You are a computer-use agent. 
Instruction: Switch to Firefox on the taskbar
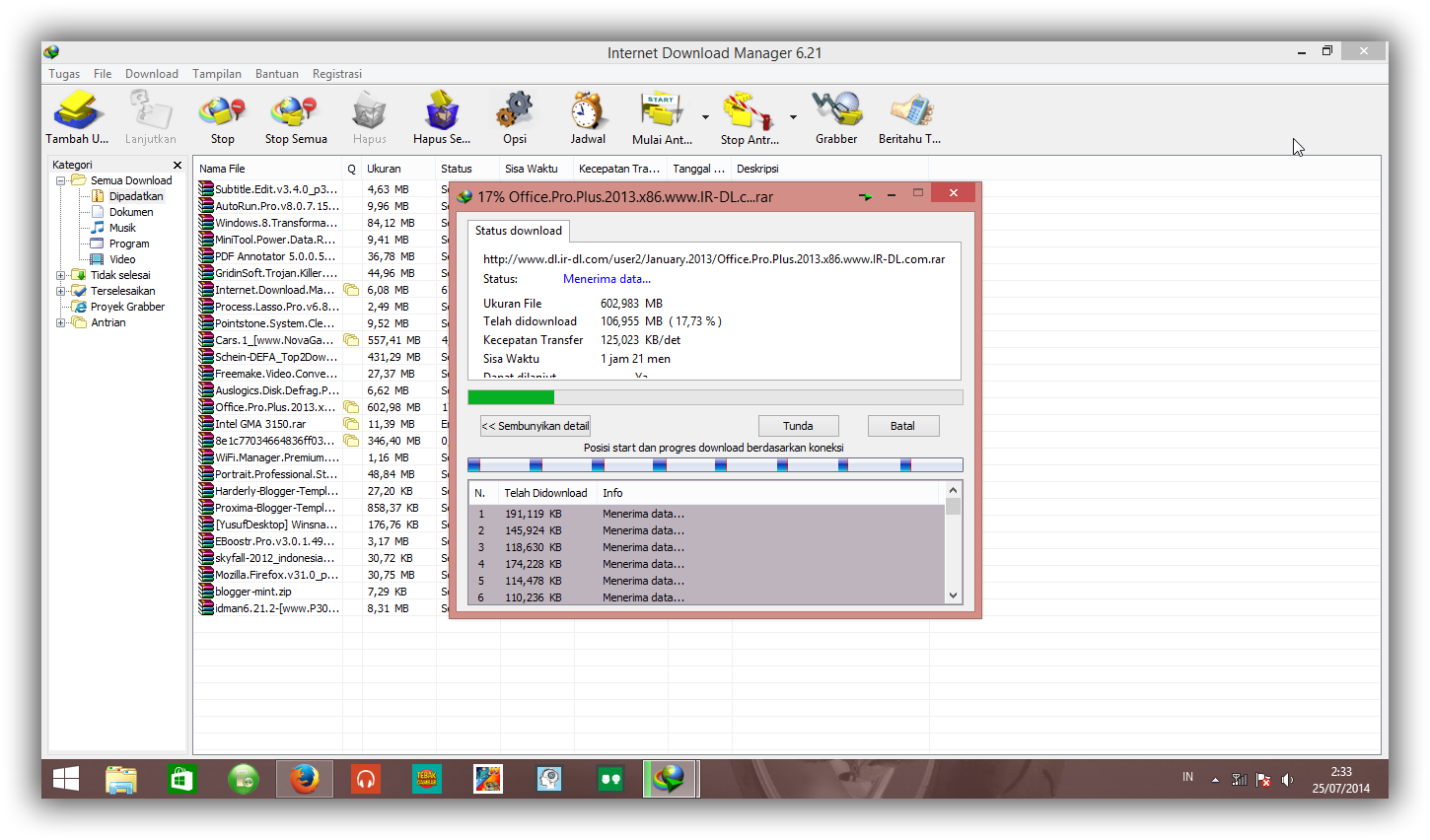tap(305, 780)
